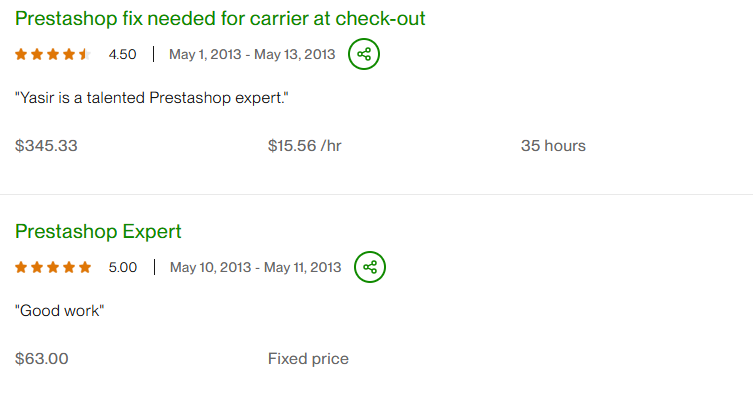Click the $15.56 /hr hourly rate
753x403 pixels.
coord(305,146)
